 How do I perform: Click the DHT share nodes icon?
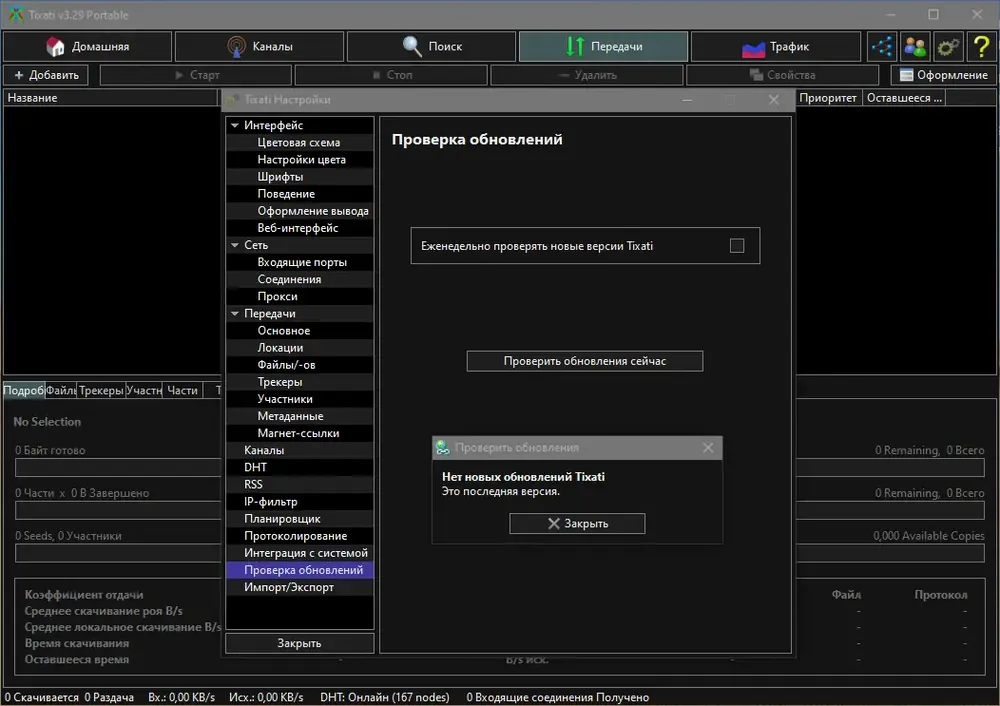tap(882, 47)
